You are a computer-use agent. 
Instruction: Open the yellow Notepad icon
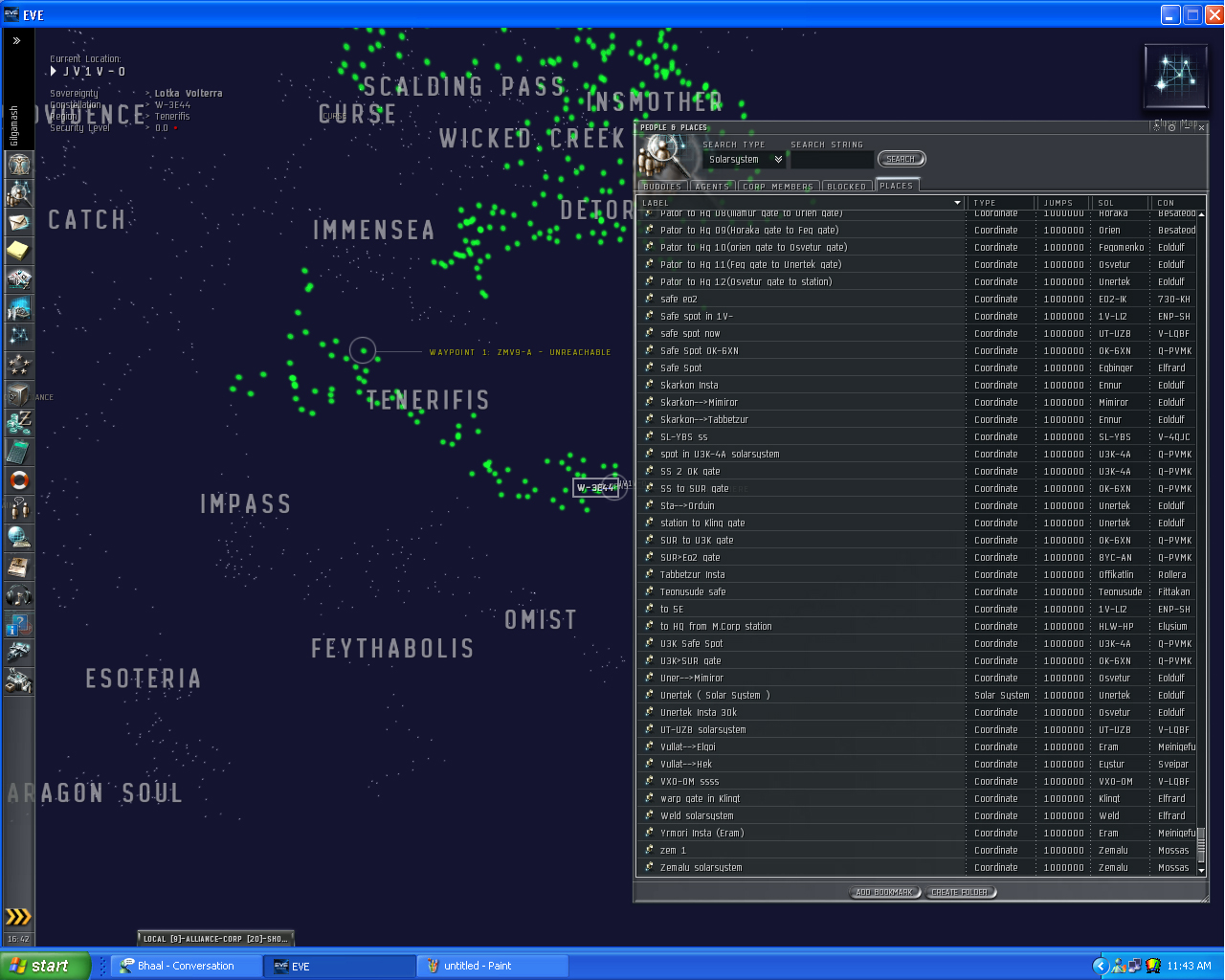point(19,251)
